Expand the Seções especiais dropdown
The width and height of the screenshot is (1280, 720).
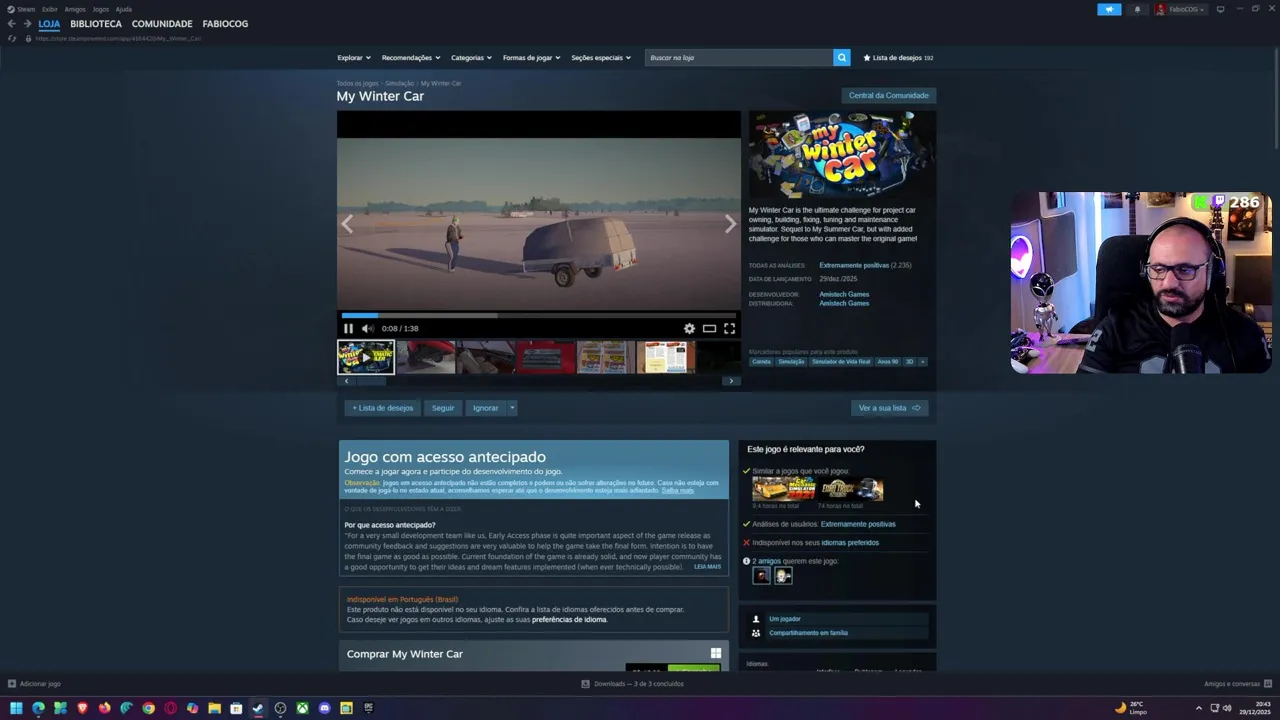click(600, 57)
